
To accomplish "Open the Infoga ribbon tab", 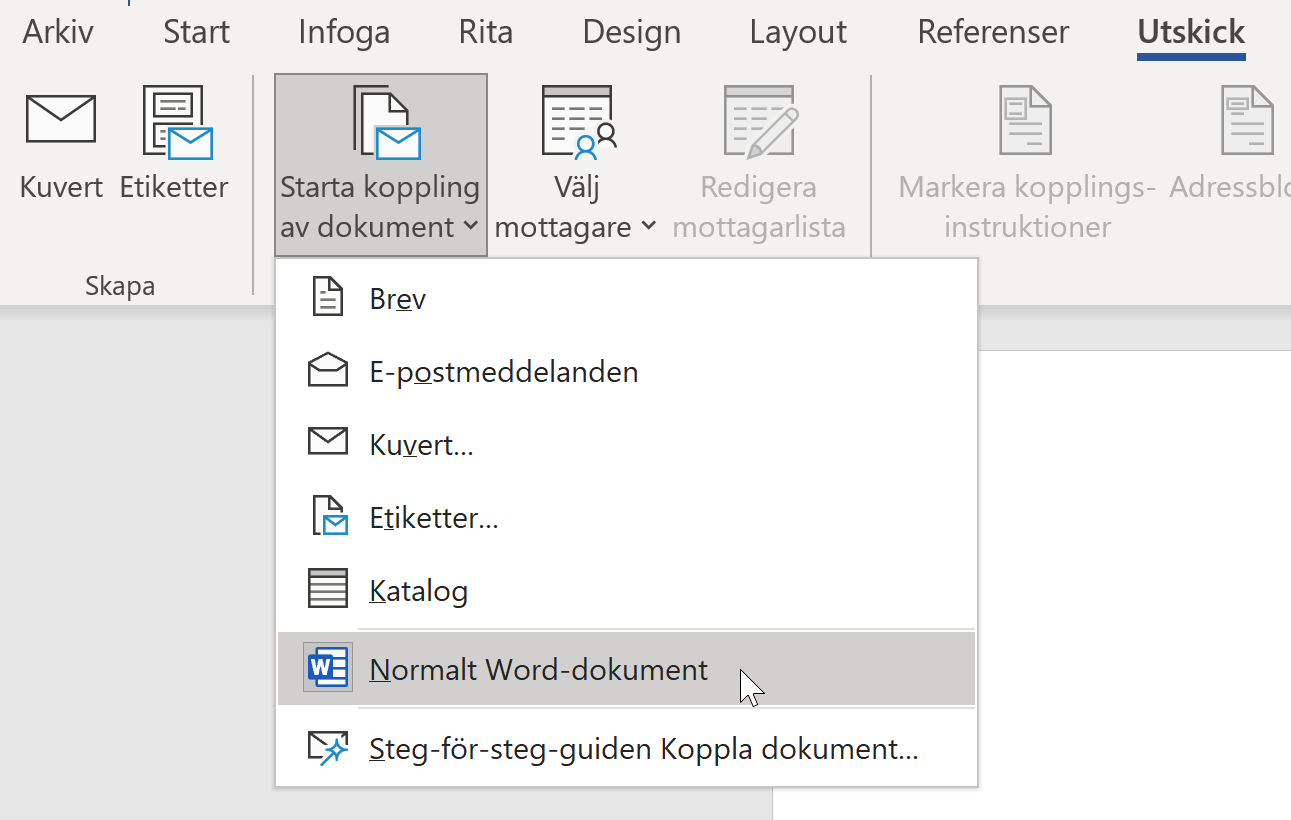I will pyautogui.click(x=344, y=32).
